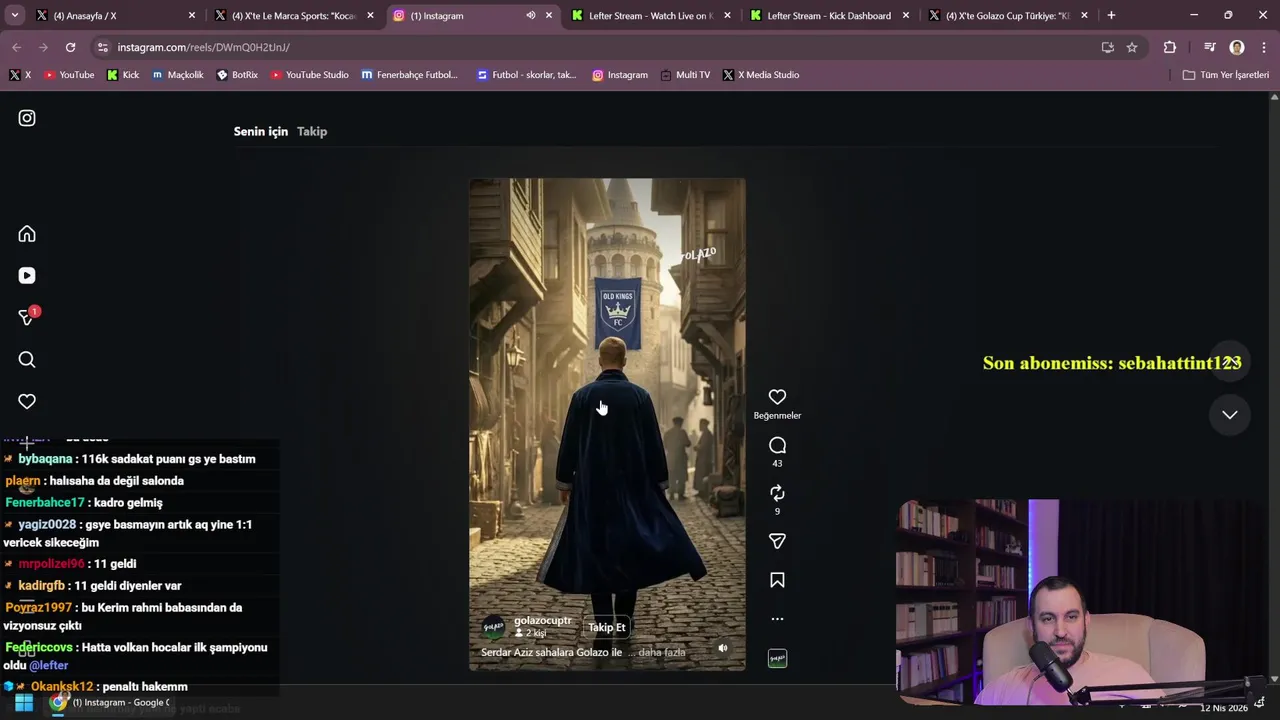Open Messages icon with notification badge

pos(27,318)
